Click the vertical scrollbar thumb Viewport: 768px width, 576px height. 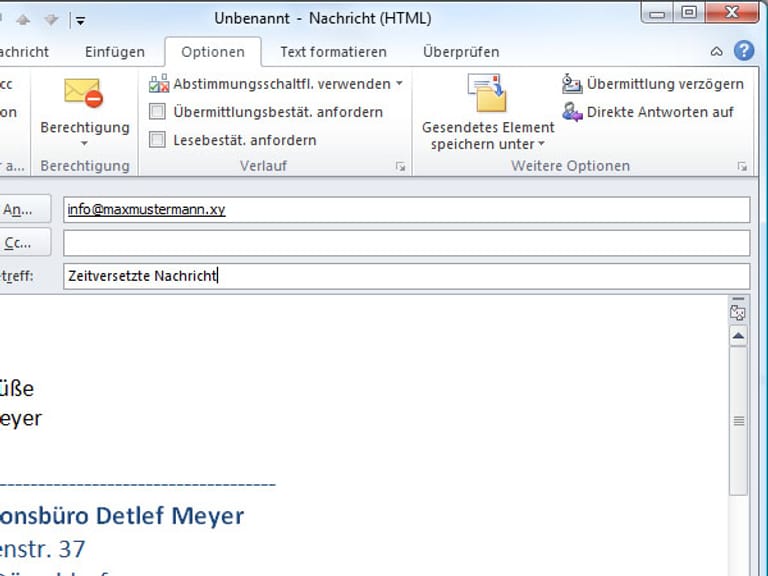[738, 421]
